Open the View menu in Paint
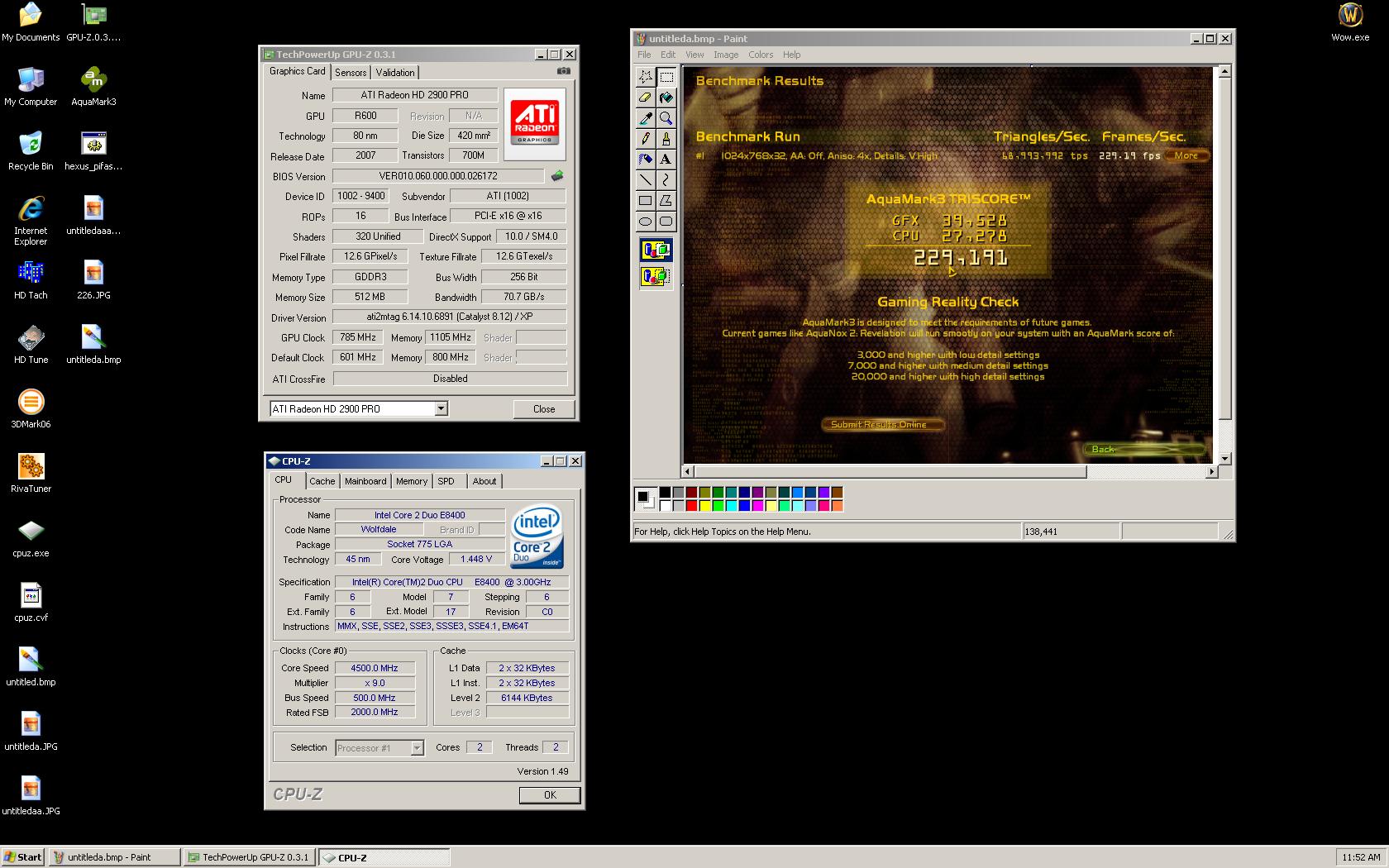1389x868 pixels. (x=694, y=55)
